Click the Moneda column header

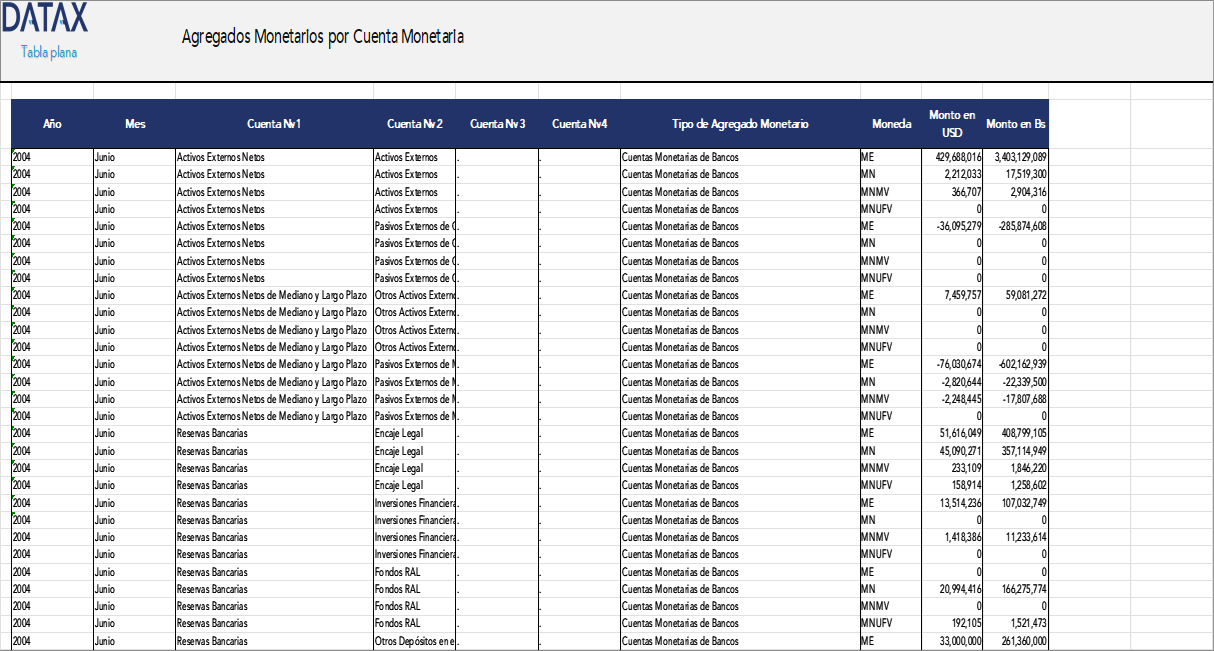point(889,124)
